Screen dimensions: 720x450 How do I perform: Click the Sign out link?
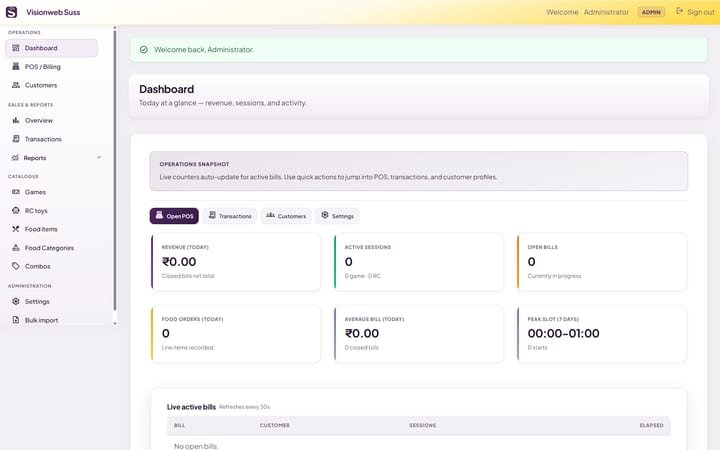coord(695,12)
